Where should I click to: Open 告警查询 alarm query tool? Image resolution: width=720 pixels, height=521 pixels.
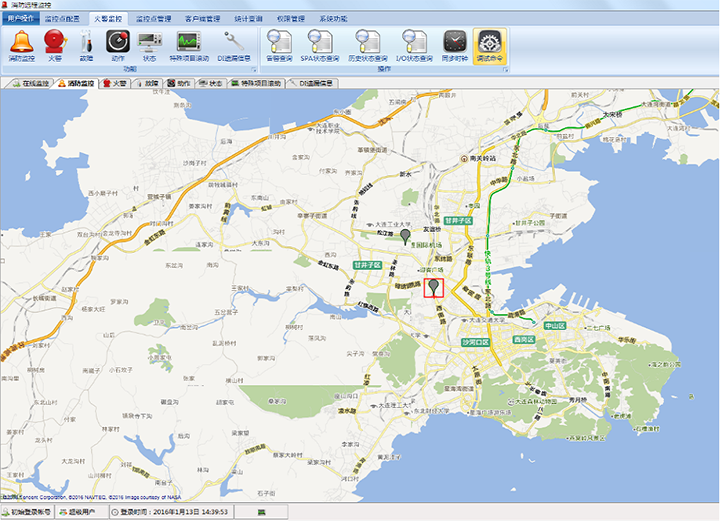[281, 46]
